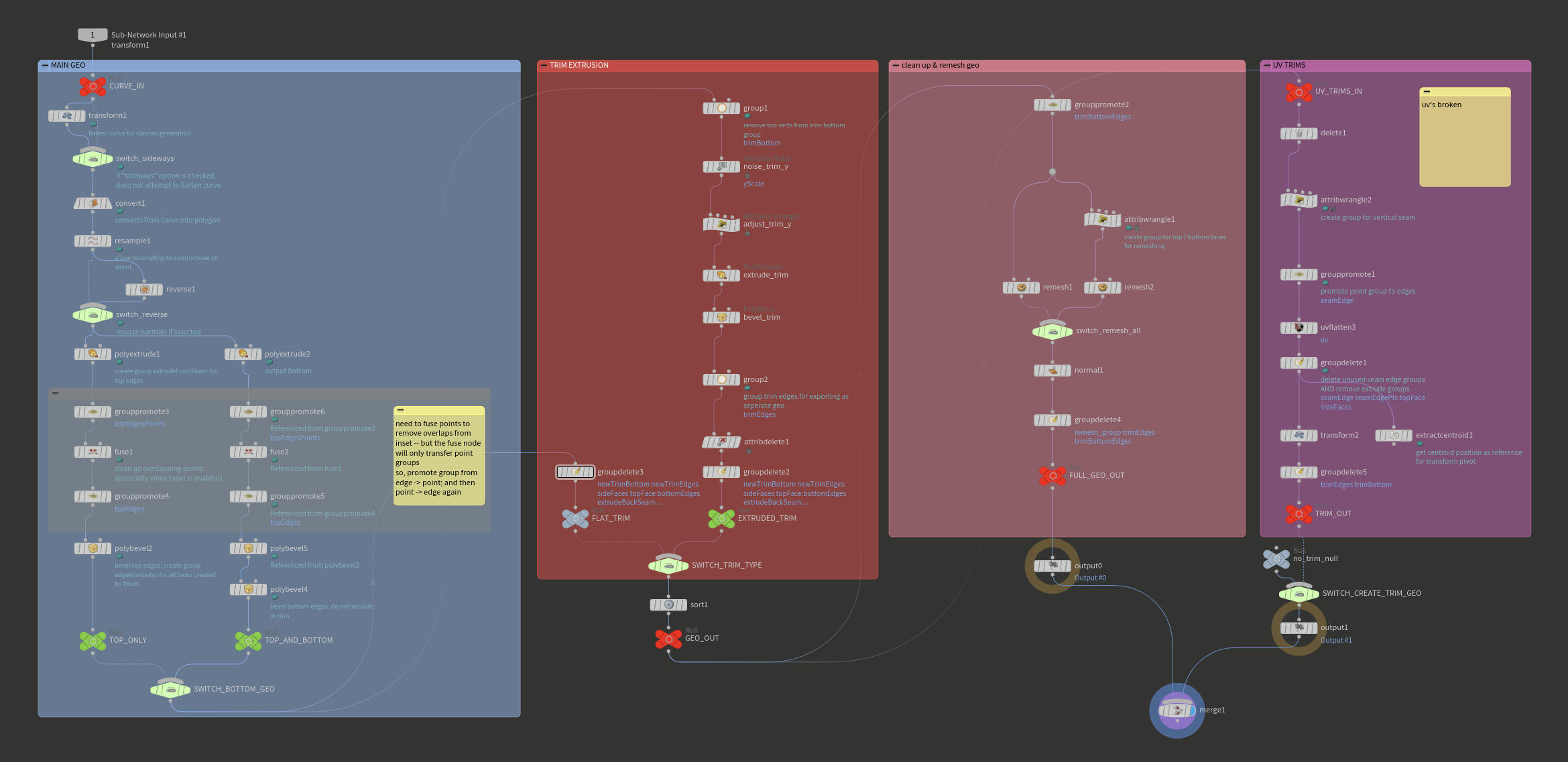Collapse the UV TRIMS network box
The width and height of the screenshot is (1568, 762).
pyautogui.click(x=1268, y=65)
